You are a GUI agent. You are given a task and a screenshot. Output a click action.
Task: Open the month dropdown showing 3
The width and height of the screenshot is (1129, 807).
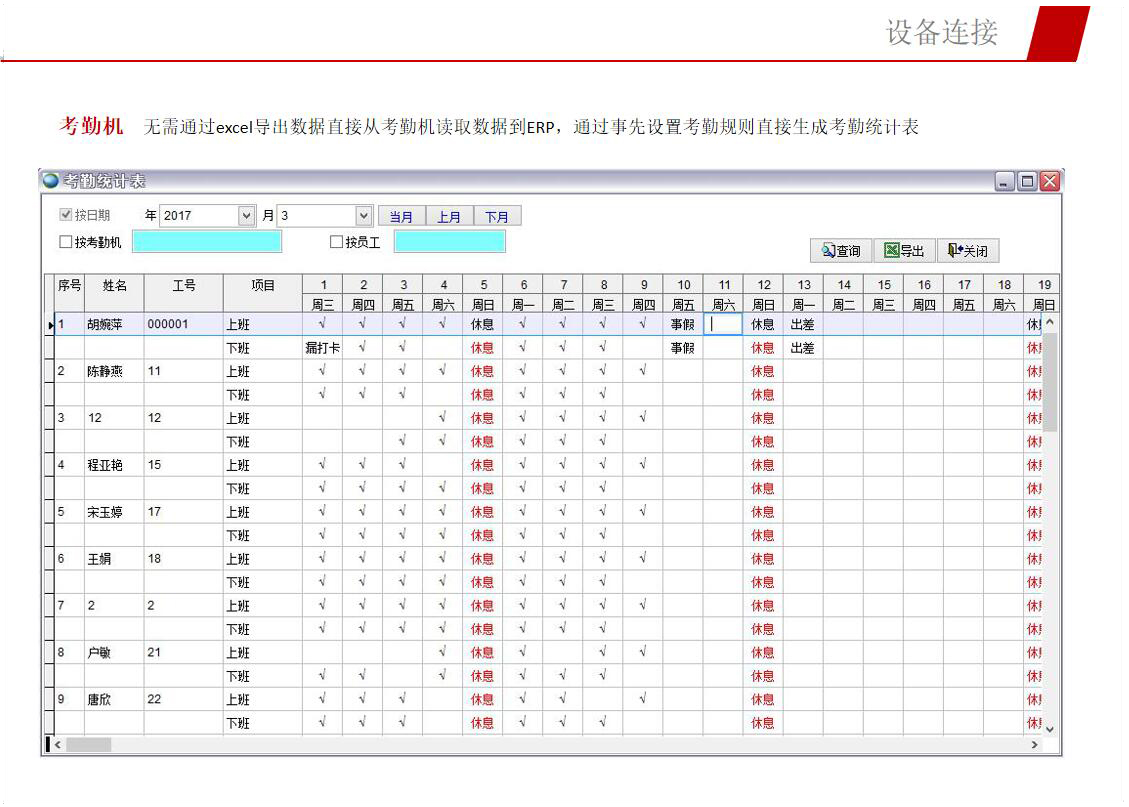coord(364,216)
